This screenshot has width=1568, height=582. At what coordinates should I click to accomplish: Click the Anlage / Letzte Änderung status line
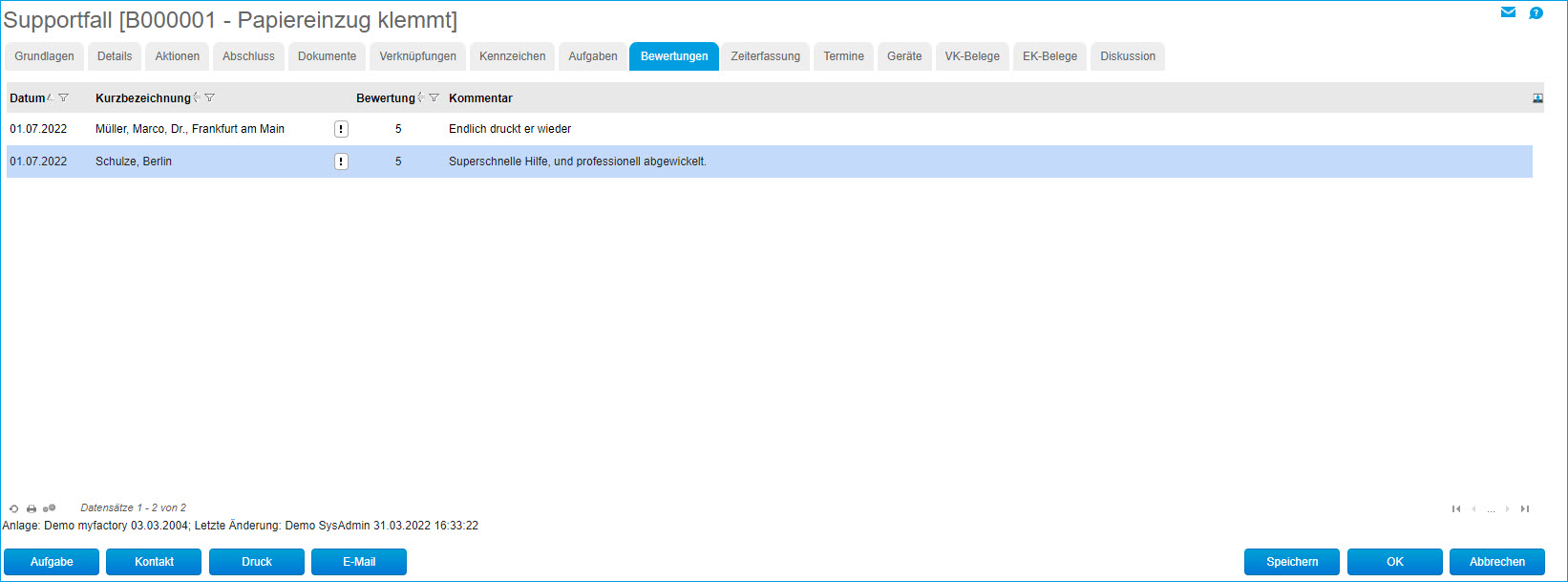pos(241,526)
